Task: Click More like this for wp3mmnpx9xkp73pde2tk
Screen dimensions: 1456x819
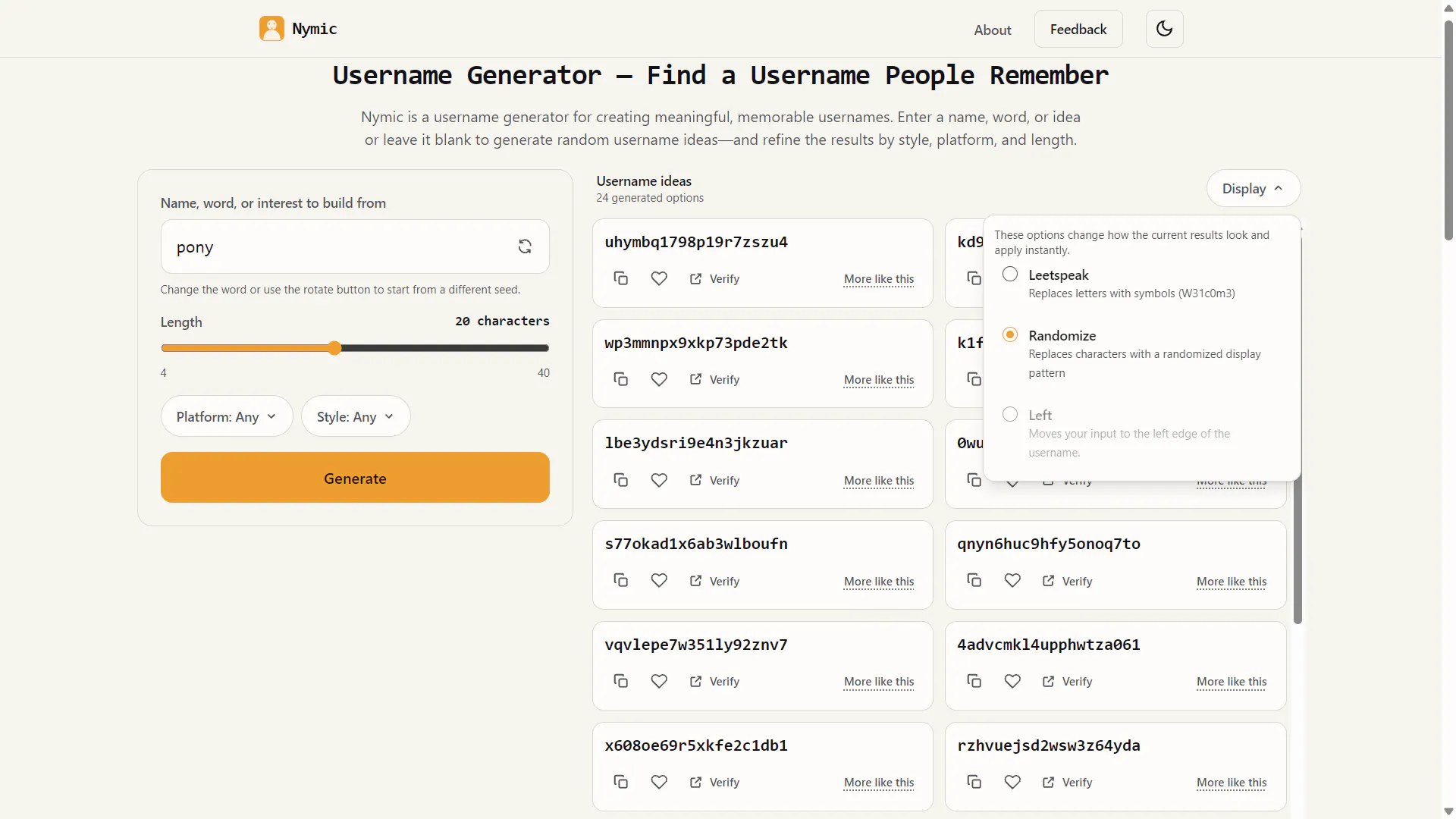Action: pos(879,380)
